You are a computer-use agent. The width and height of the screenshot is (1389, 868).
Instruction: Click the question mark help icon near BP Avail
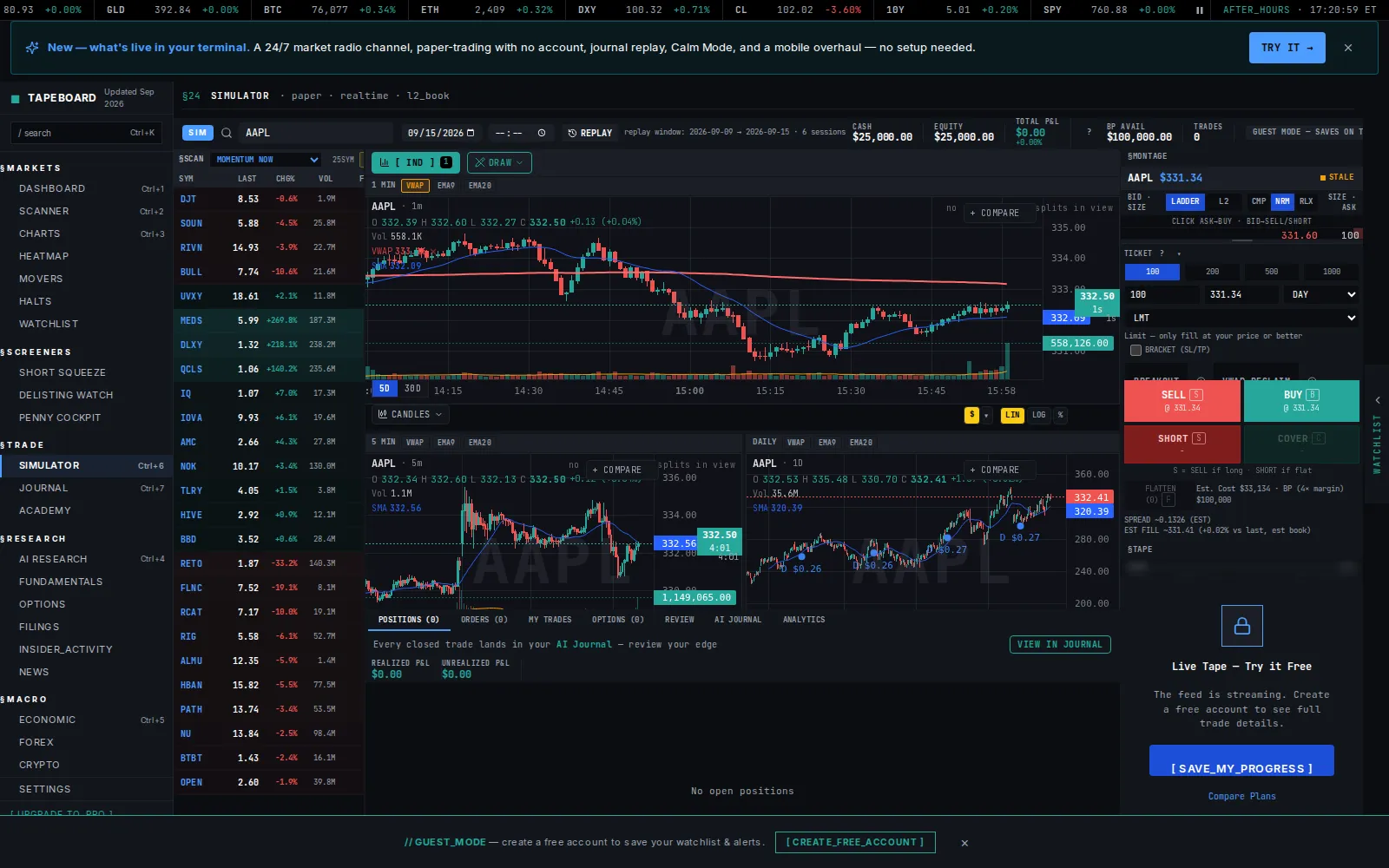pyautogui.click(x=1089, y=132)
